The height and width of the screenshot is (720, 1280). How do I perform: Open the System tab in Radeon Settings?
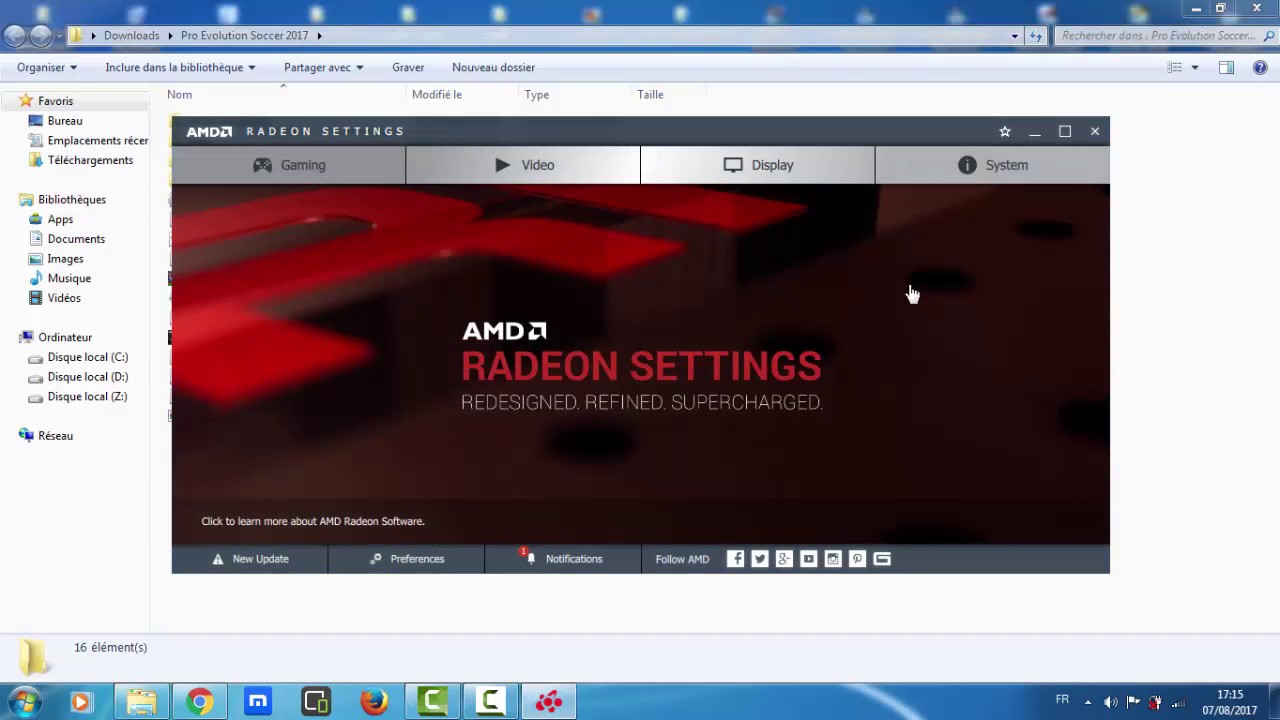pyautogui.click(x=992, y=165)
